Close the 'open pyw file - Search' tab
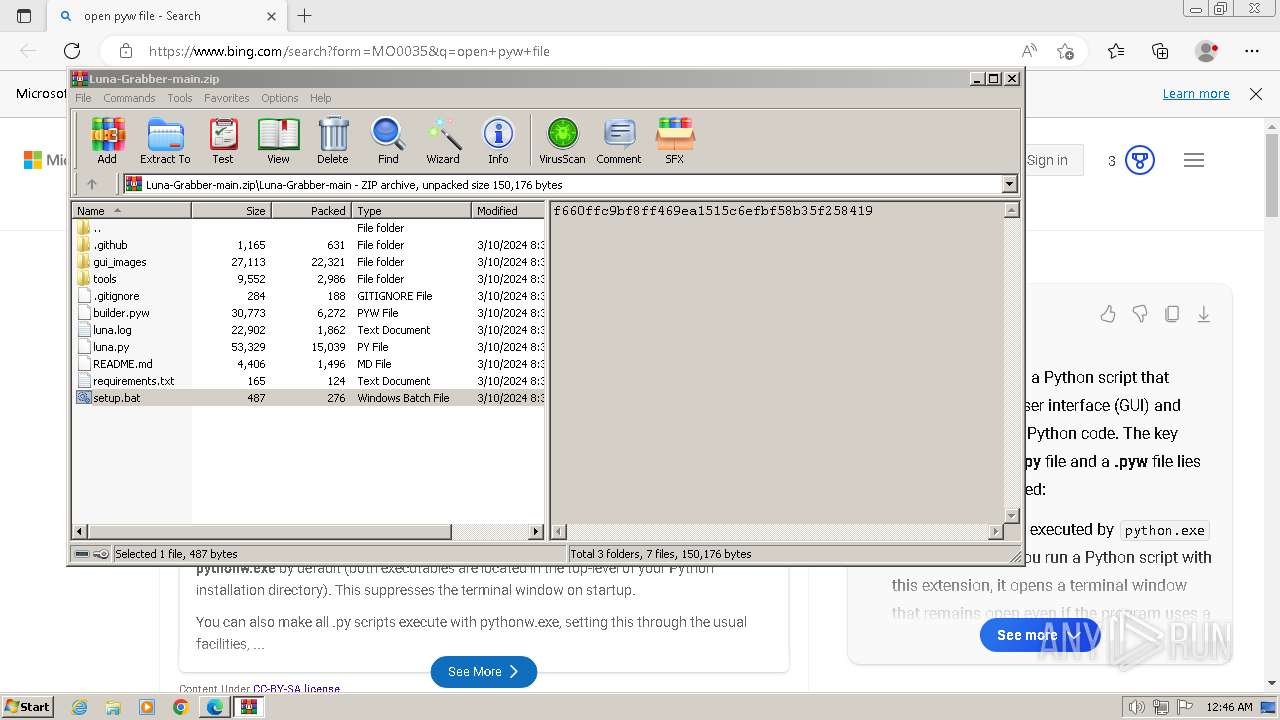The width and height of the screenshot is (1280, 720). pyautogui.click(x=272, y=16)
